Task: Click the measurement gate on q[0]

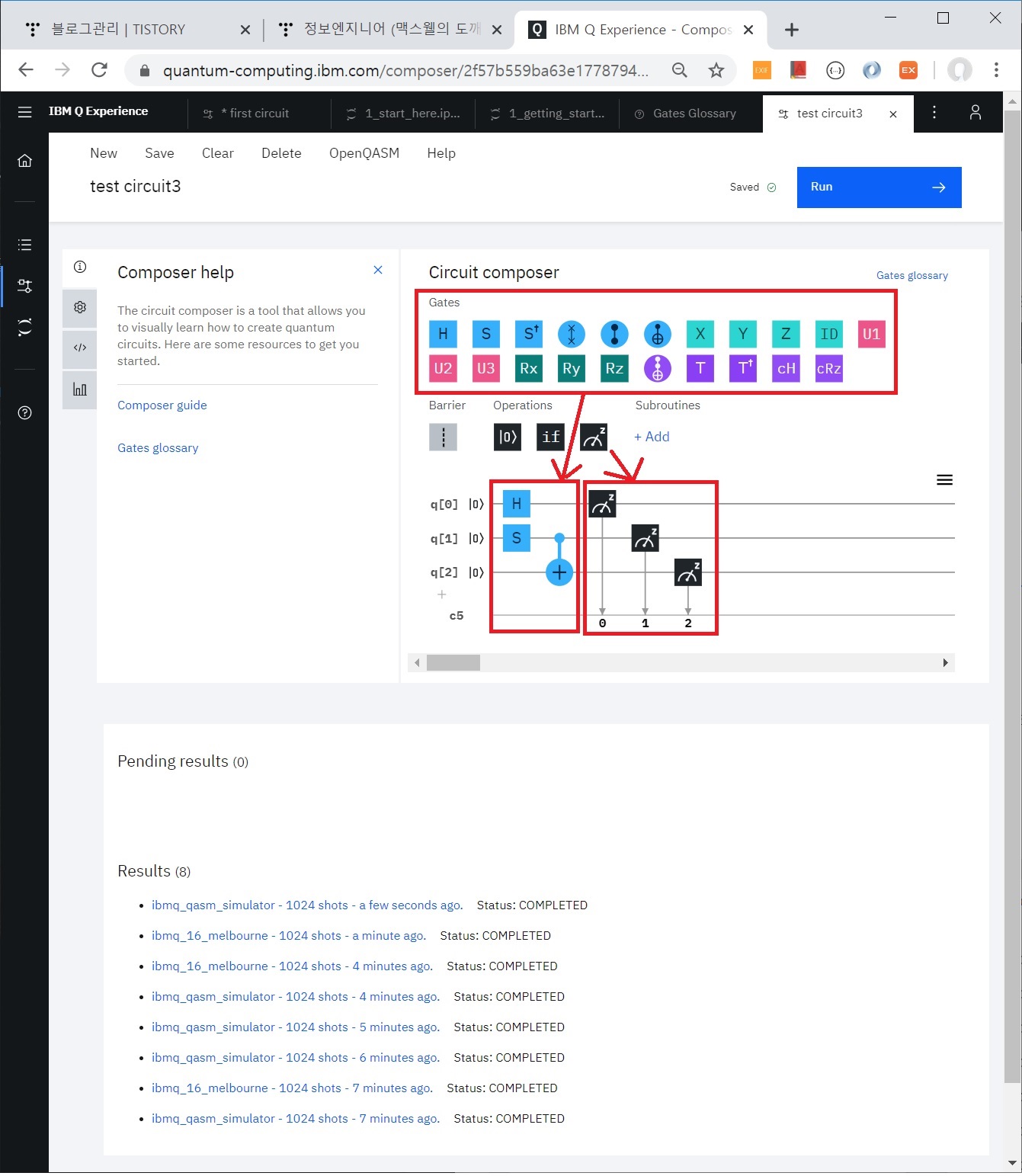Action: pyautogui.click(x=602, y=504)
